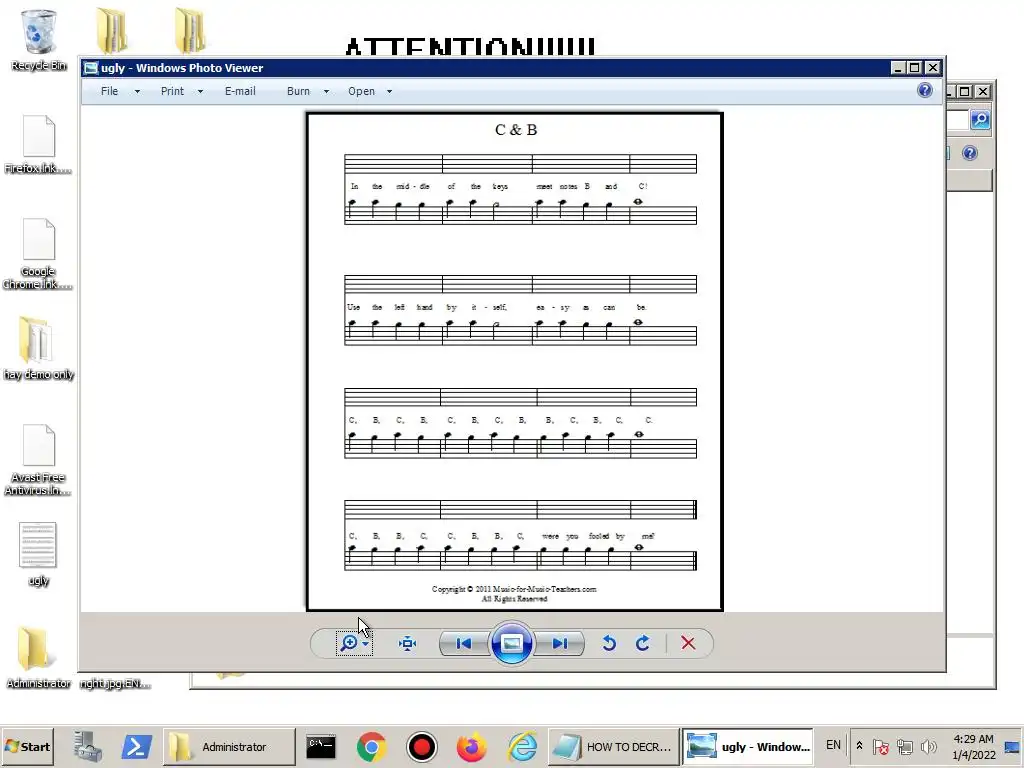Select the Google Chrome.lnk desktop file
The image size is (1024, 768).
pos(39,254)
